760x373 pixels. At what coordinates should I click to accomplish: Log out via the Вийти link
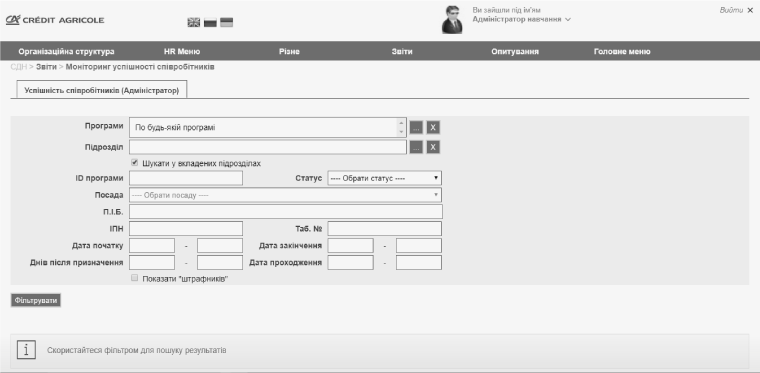731,10
